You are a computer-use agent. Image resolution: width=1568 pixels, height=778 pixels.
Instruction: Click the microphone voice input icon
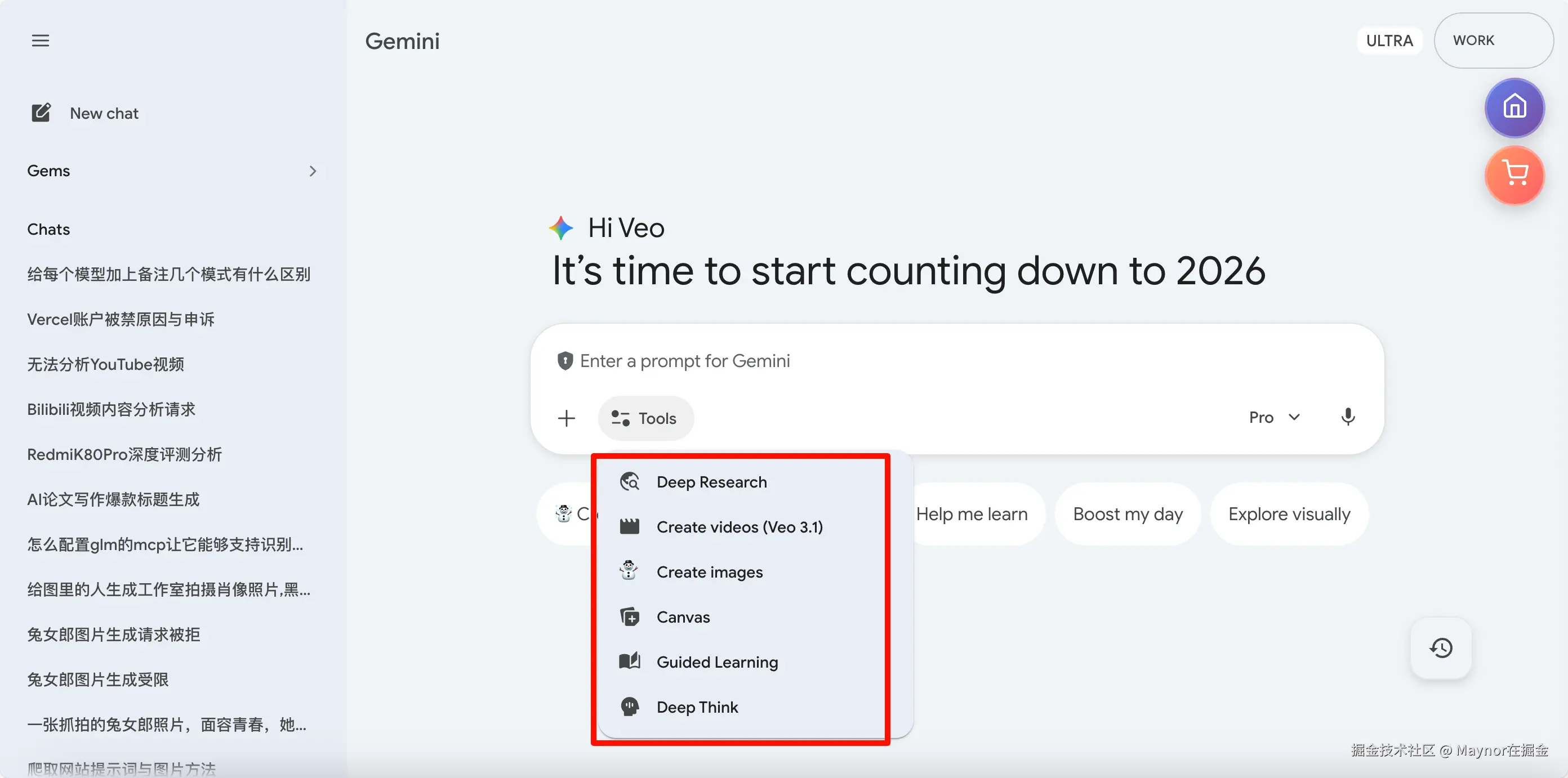(x=1348, y=417)
